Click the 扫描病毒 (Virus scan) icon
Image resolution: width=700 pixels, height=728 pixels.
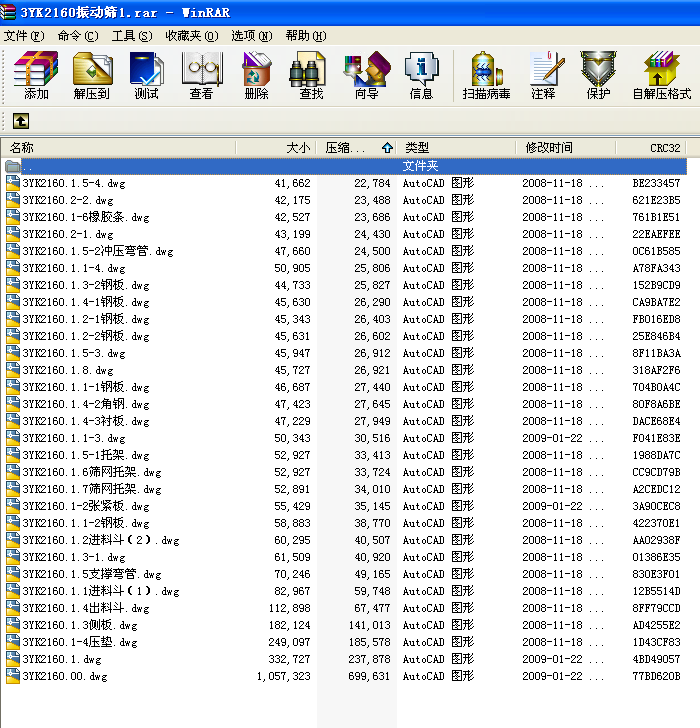click(486, 76)
